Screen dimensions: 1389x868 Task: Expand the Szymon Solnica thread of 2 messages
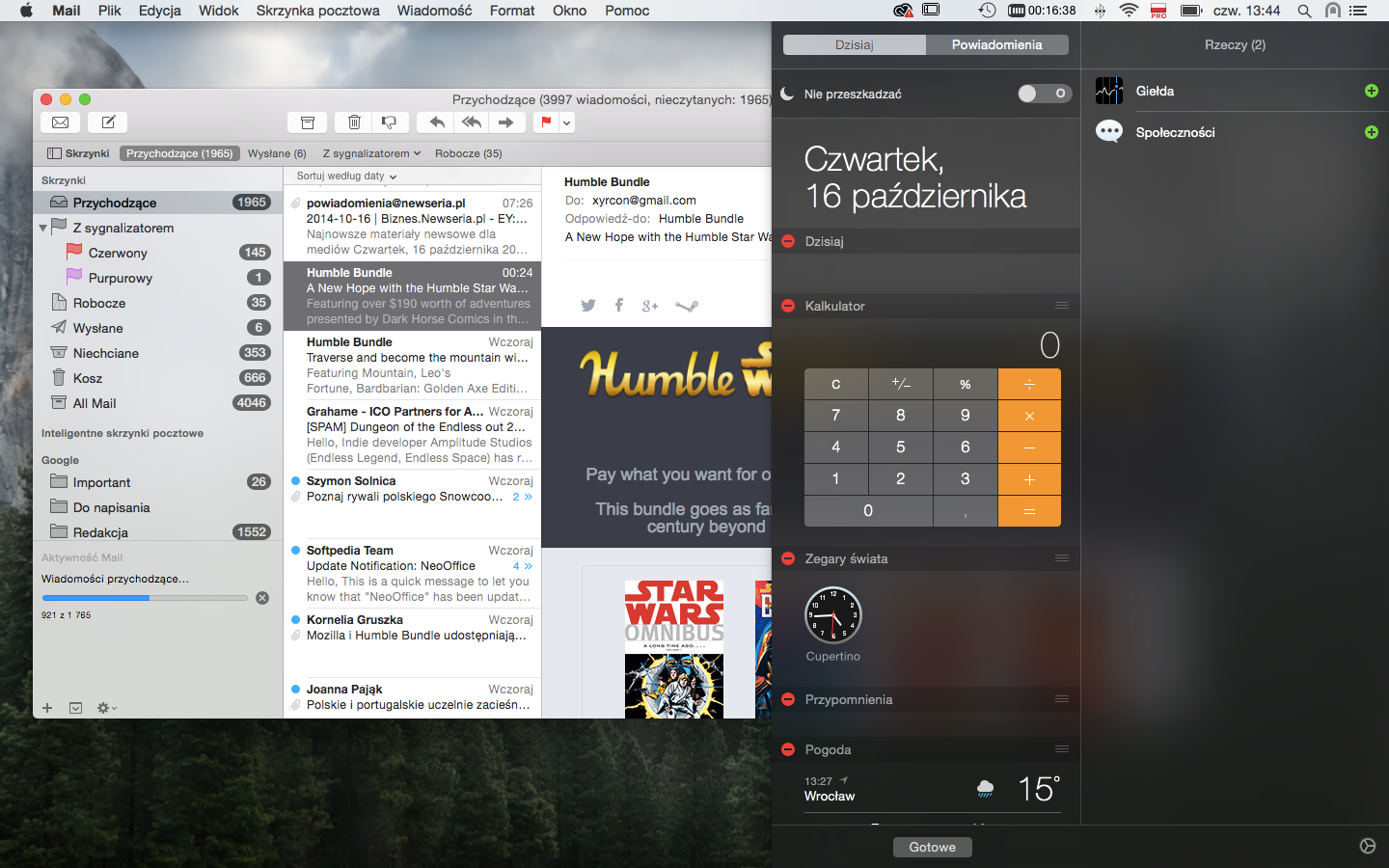pyautogui.click(x=523, y=497)
